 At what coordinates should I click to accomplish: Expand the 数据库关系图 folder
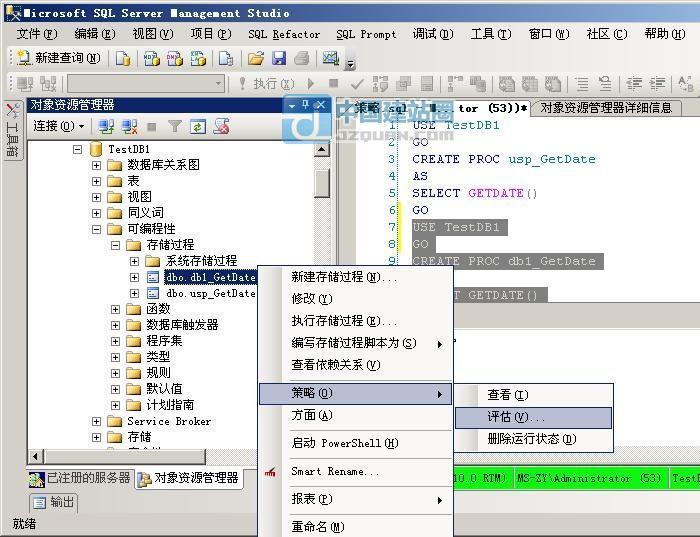pyautogui.click(x=96, y=165)
